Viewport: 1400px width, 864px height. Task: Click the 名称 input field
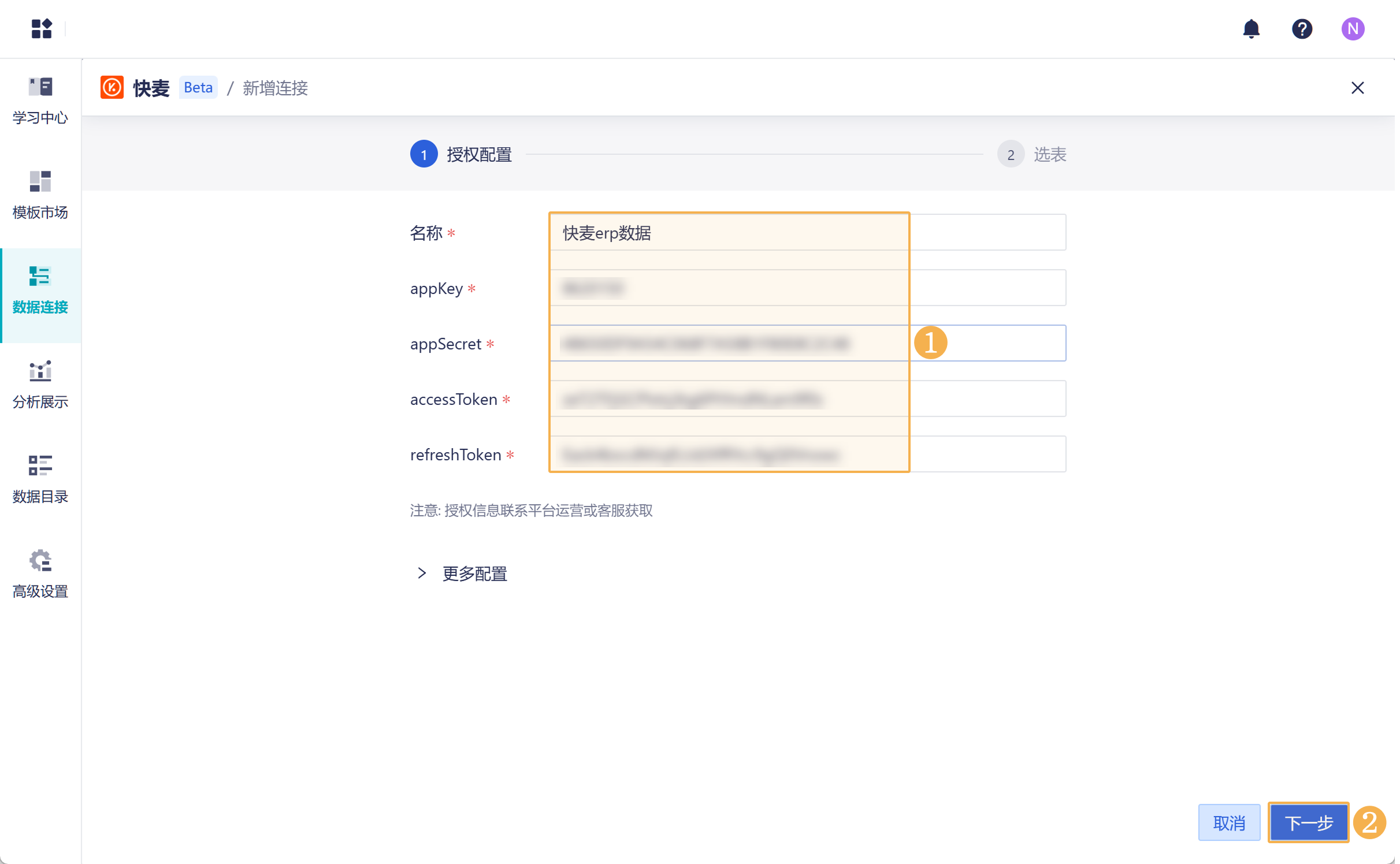pyautogui.click(x=807, y=233)
